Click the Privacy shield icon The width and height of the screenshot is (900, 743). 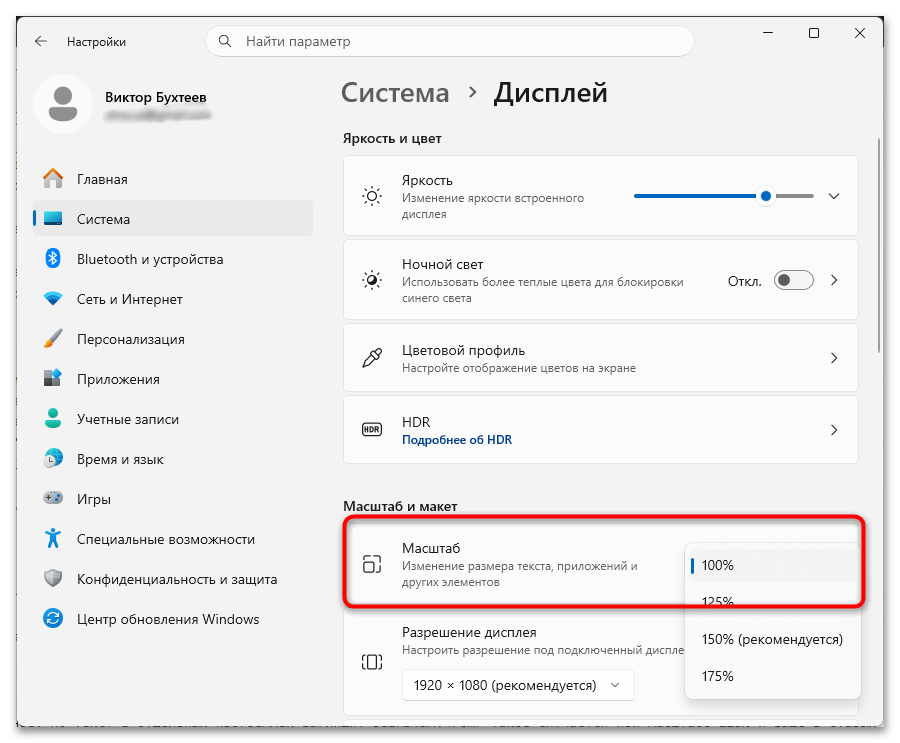click(53, 579)
